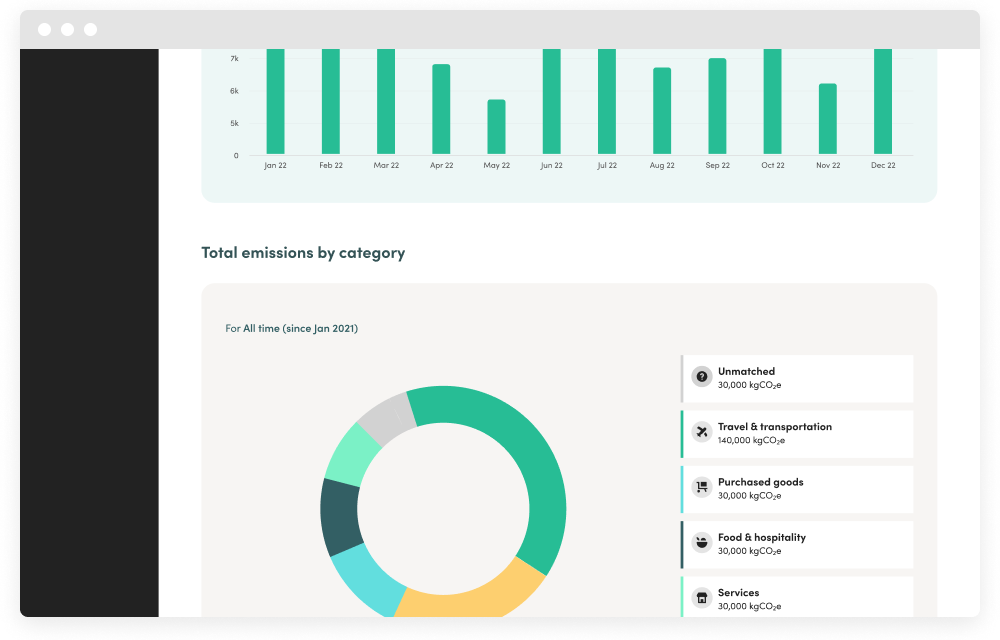
Task: Open the Purchased goods label text
Action: (x=760, y=482)
